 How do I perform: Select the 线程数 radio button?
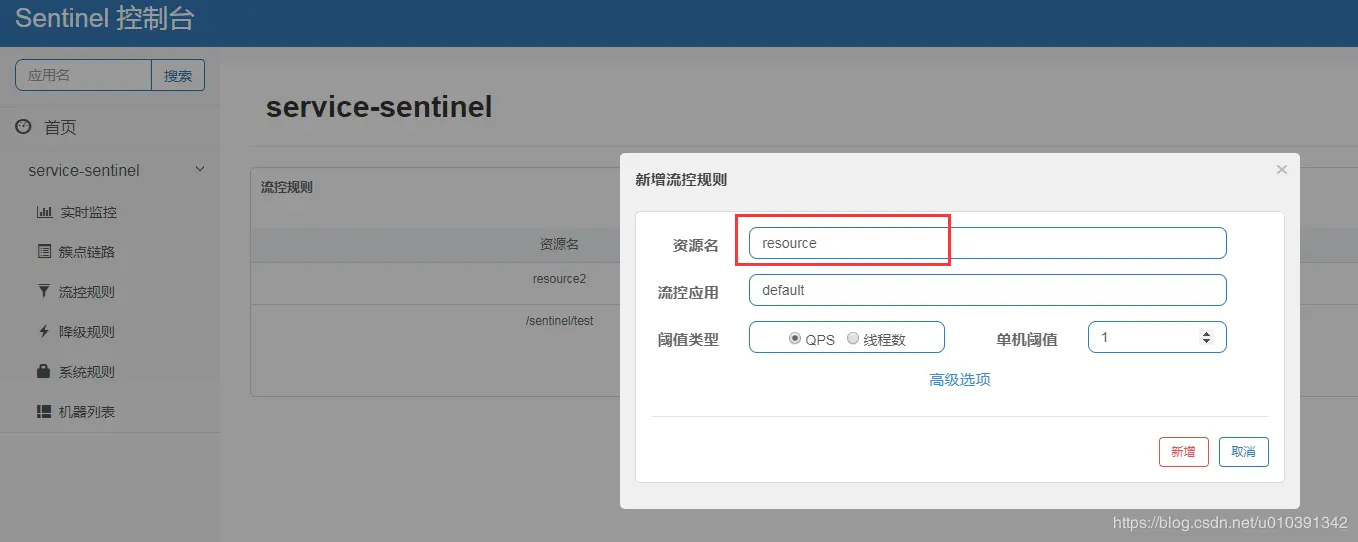[x=853, y=338]
